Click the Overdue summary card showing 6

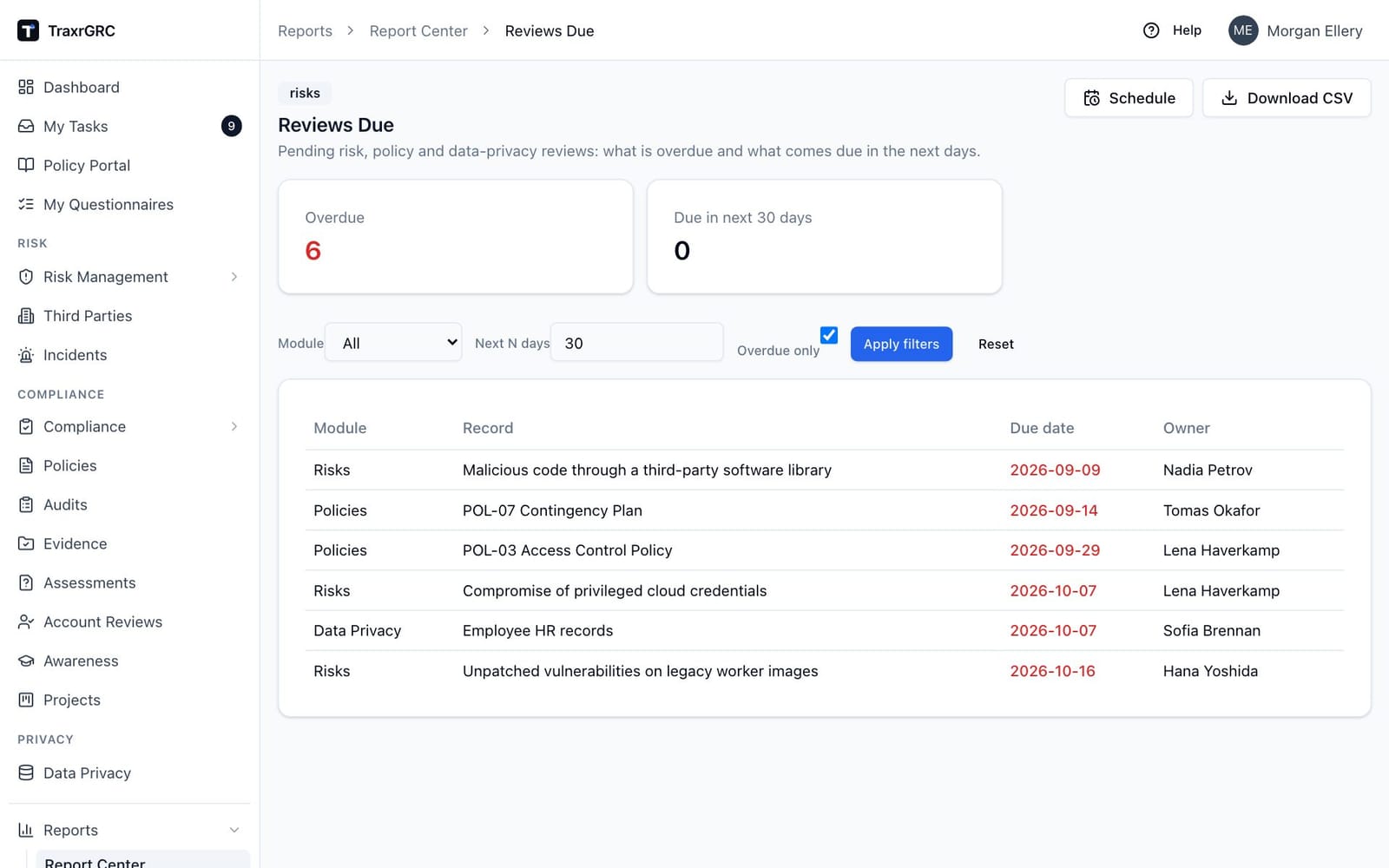456,236
